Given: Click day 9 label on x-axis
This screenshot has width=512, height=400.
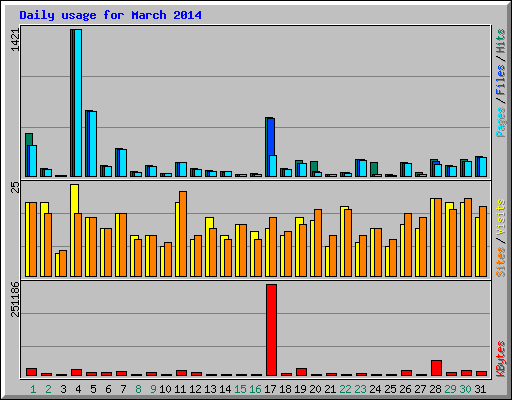Looking at the screenshot, I should 153,389.
